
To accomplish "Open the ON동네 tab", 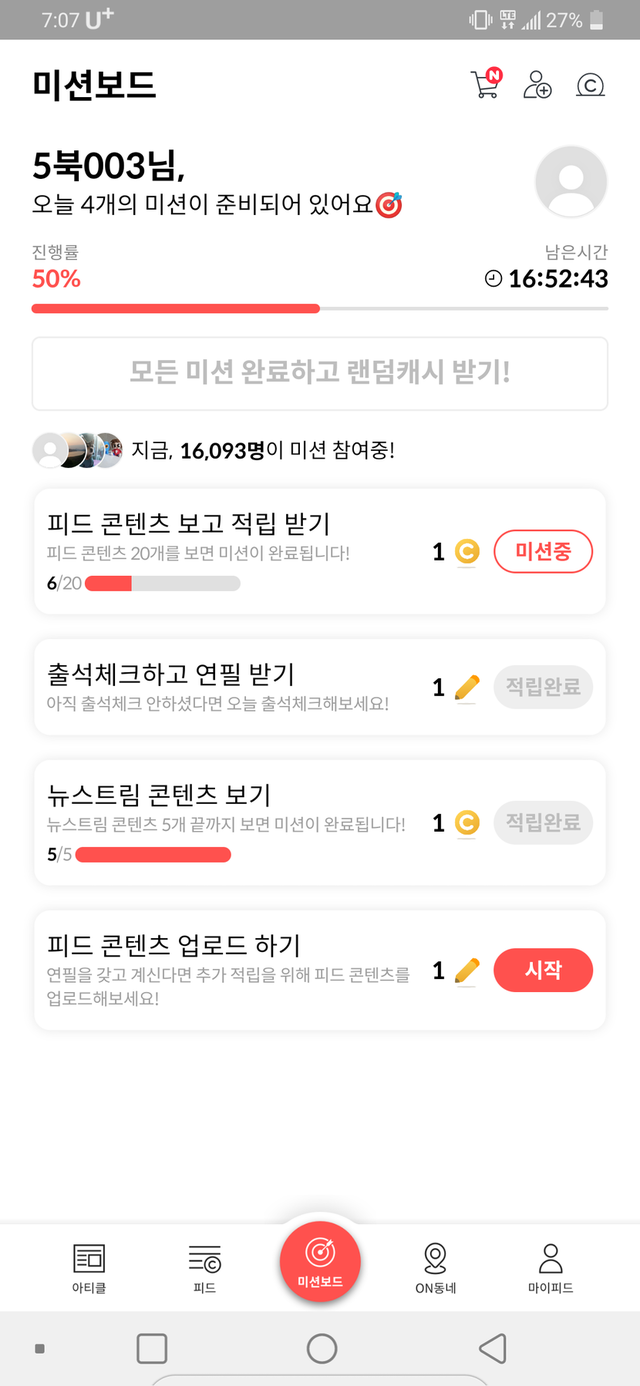I will click(x=435, y=1268).
